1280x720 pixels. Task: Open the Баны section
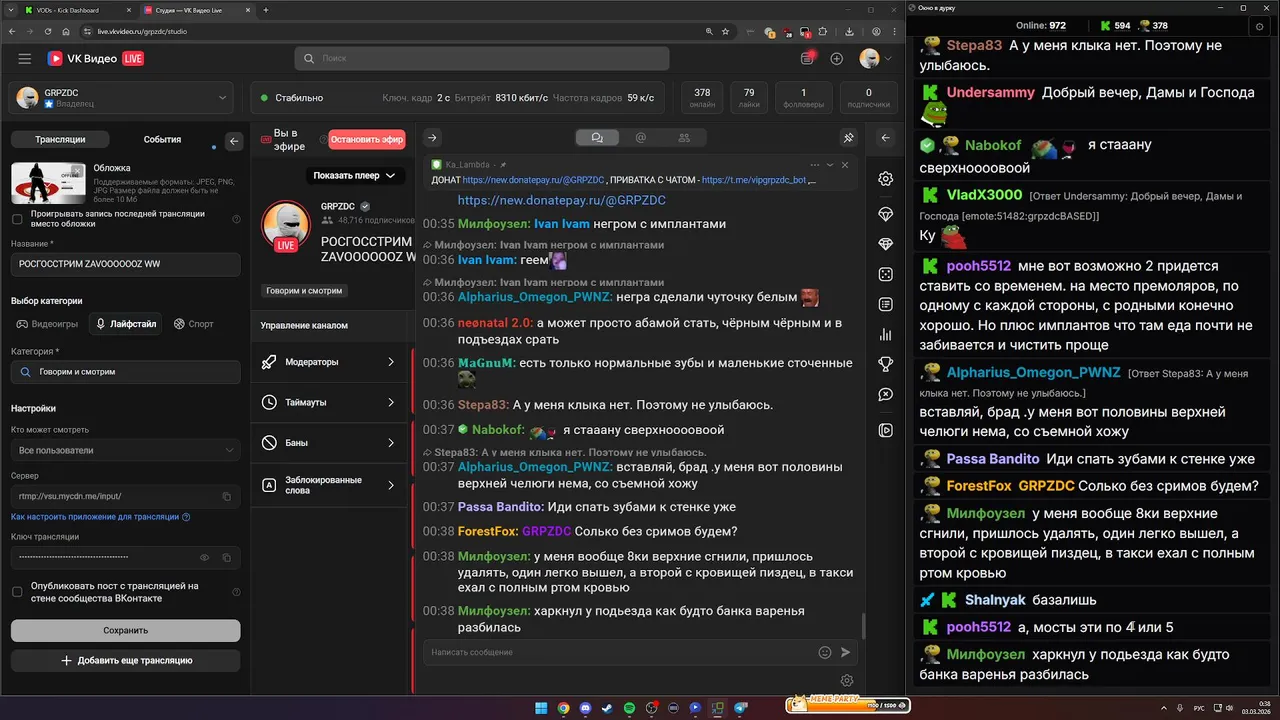330,443
